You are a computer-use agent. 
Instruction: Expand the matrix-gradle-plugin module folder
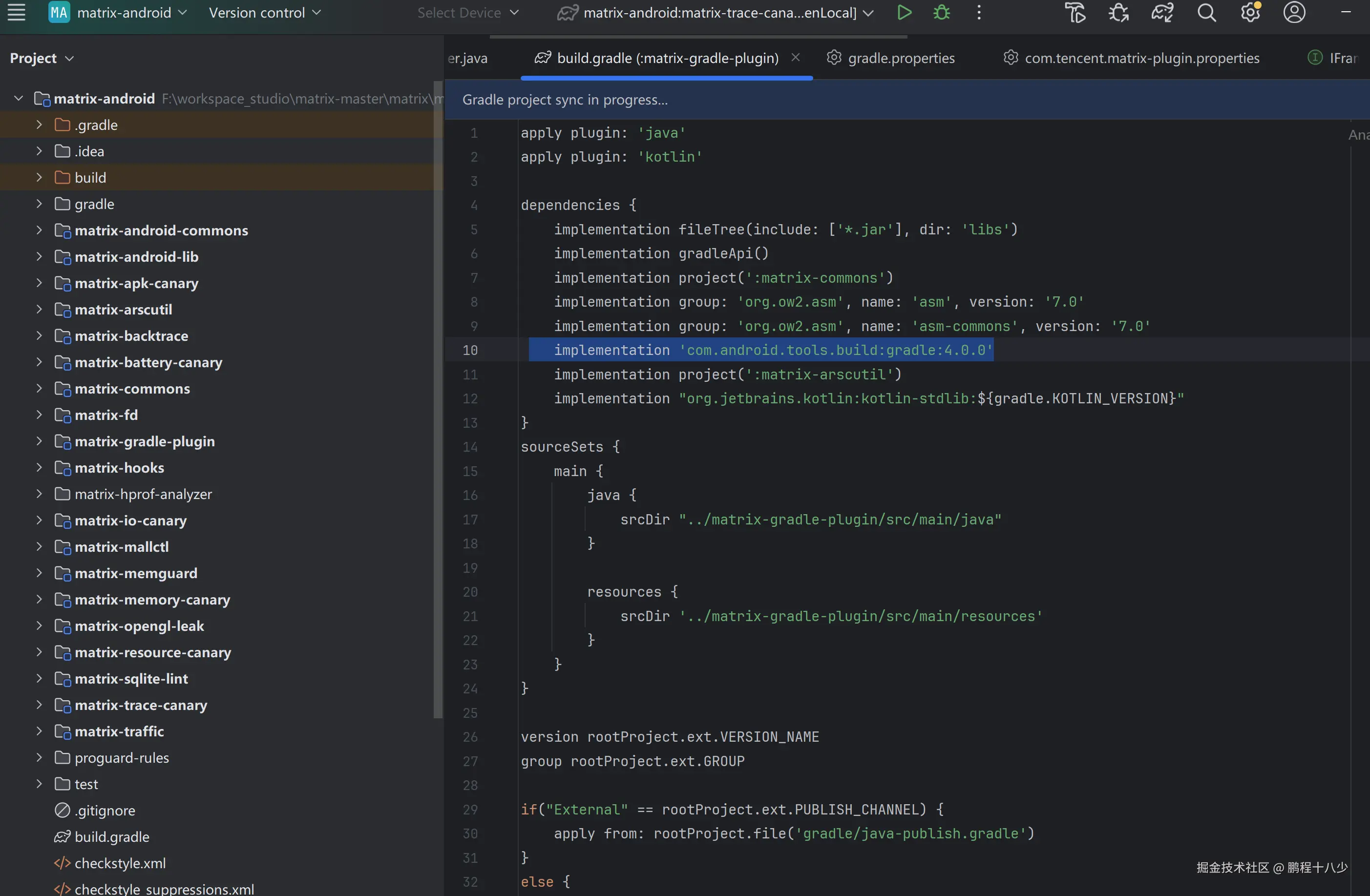point(39,441)
